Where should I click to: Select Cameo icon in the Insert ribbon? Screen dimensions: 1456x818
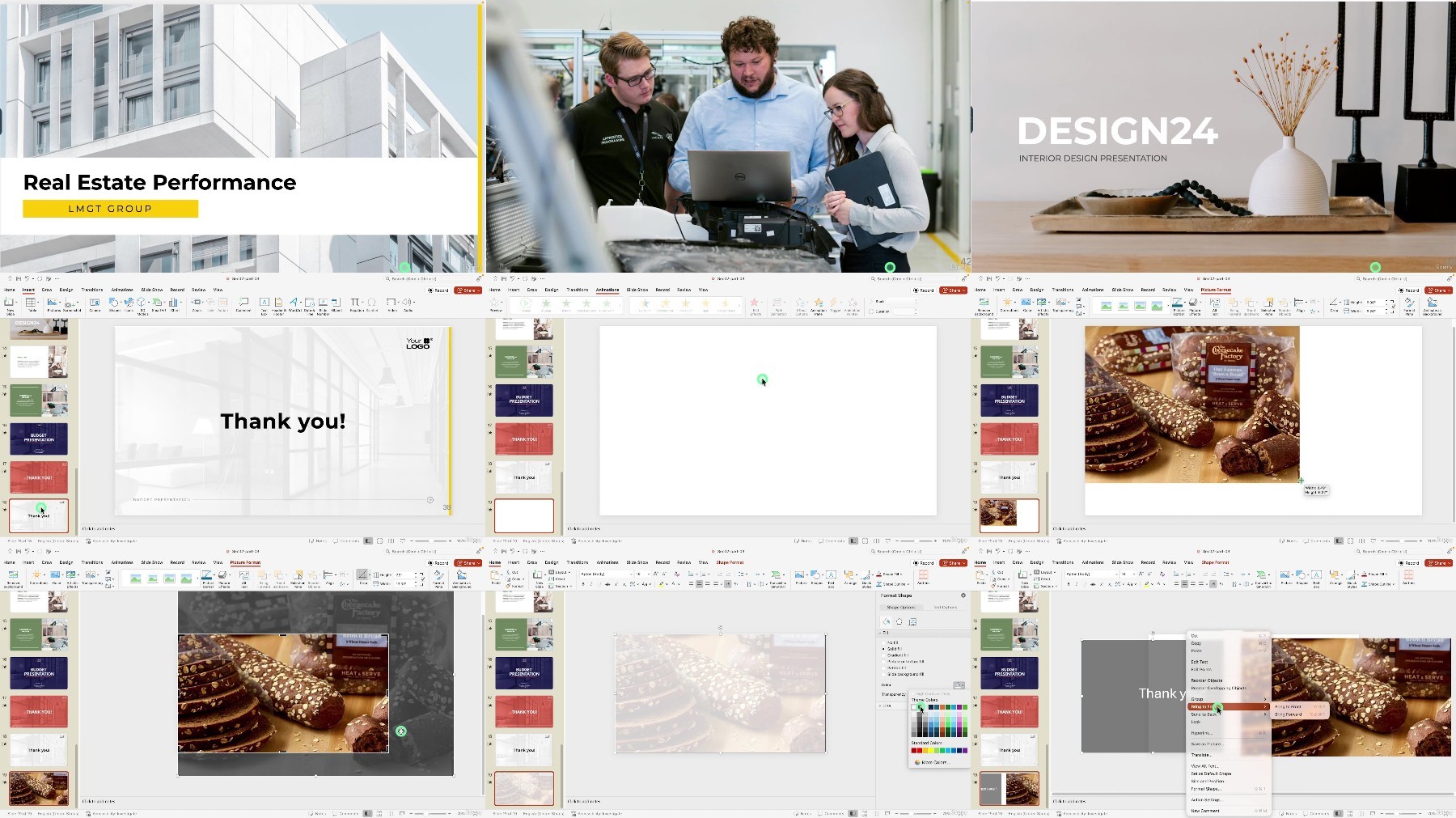[95, 305]
